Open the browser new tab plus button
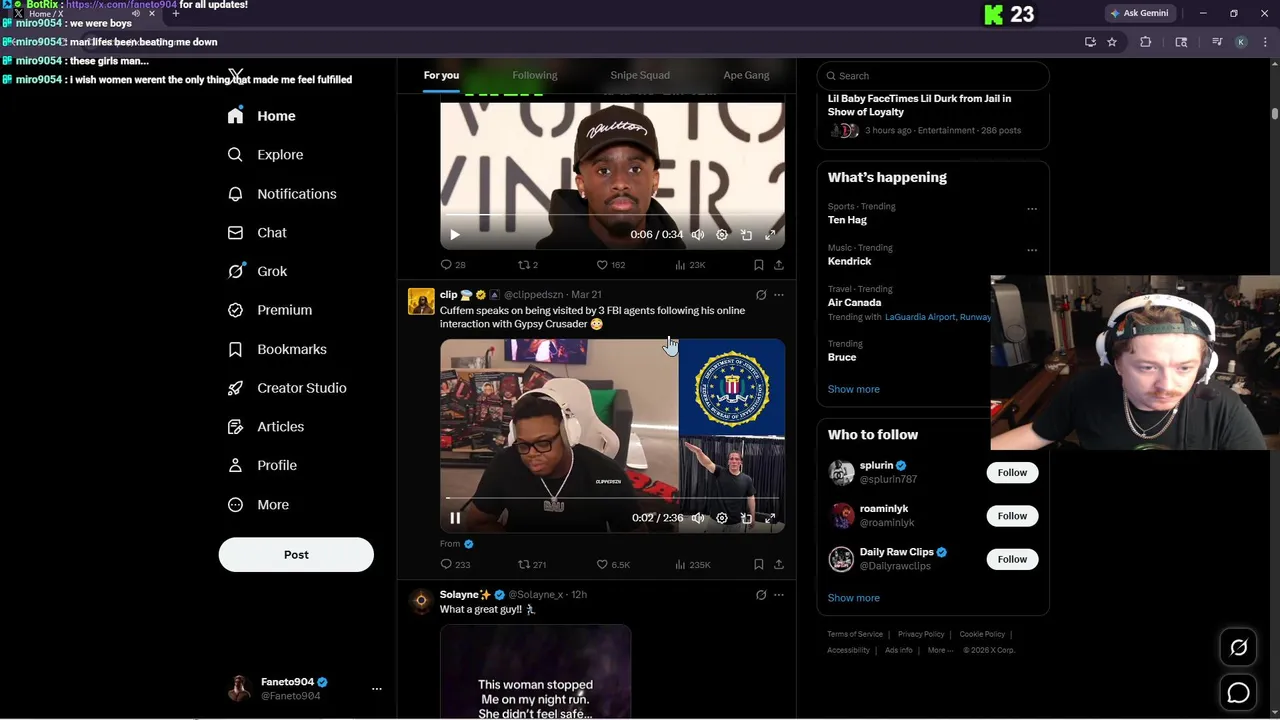1280x720 pixels. pyautogui.click(x=176, y=14)
